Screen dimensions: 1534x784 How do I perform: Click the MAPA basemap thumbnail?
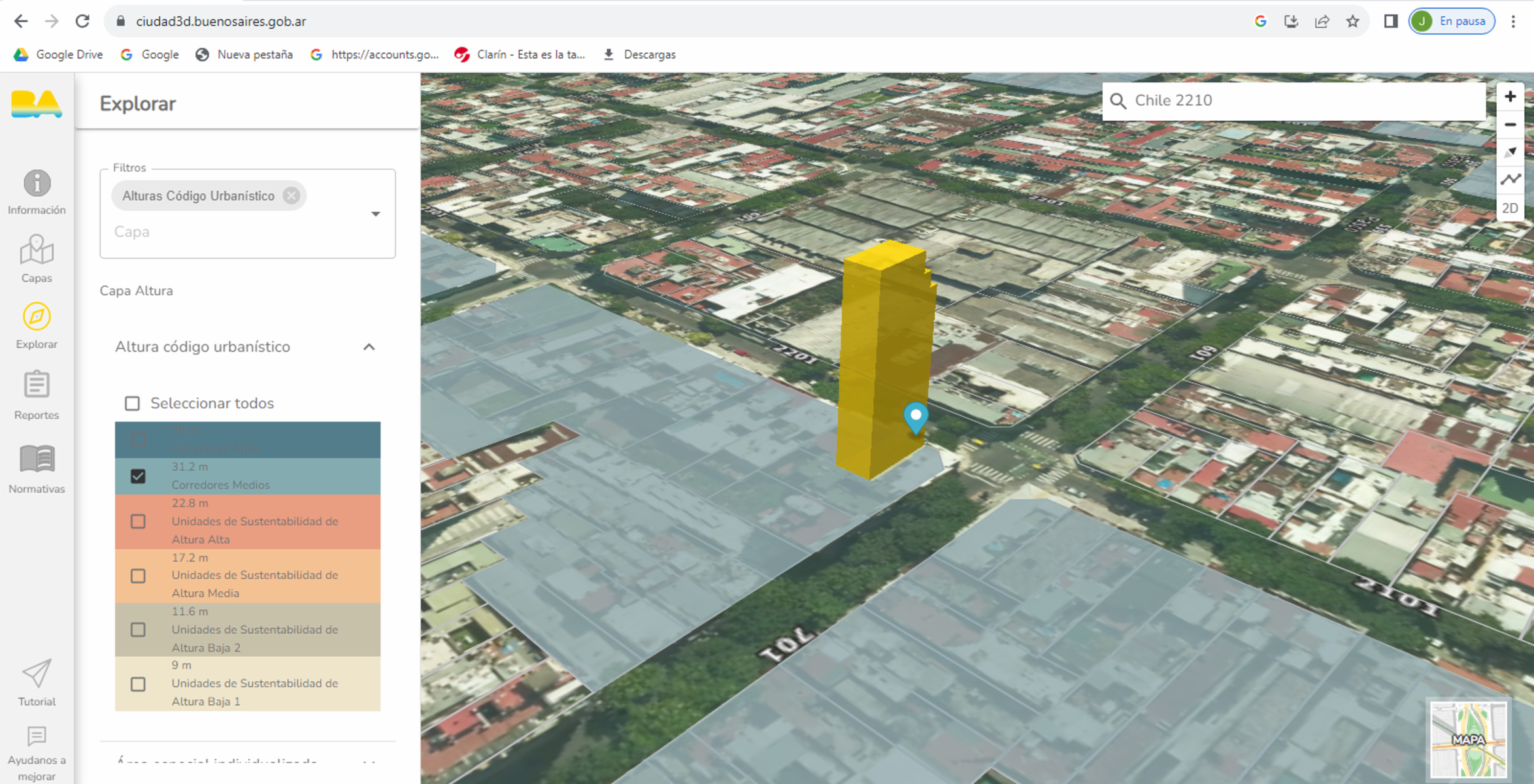tap(1468, 739)
